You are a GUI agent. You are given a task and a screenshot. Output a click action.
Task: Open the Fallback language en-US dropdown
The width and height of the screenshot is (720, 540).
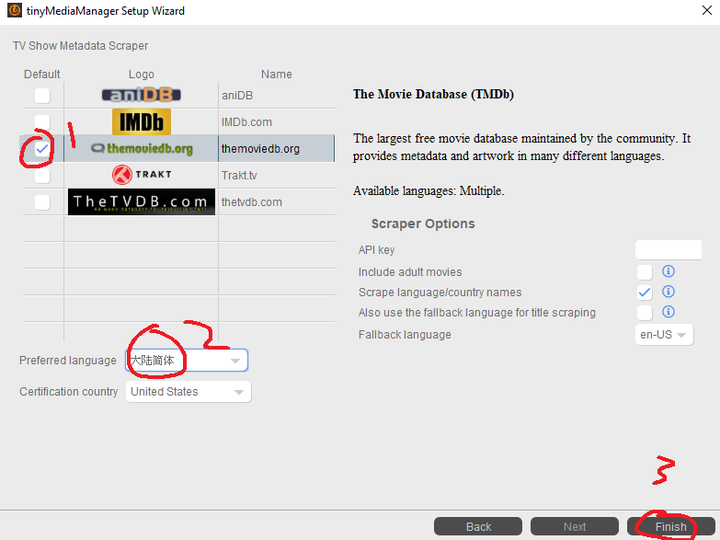click(664, 335)
